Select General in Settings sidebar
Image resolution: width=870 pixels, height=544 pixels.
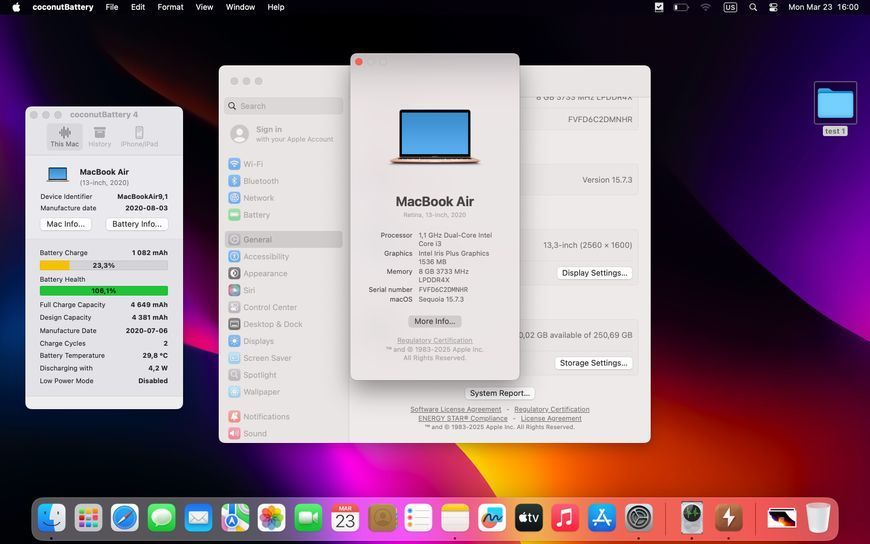click(x=284, y=240)
